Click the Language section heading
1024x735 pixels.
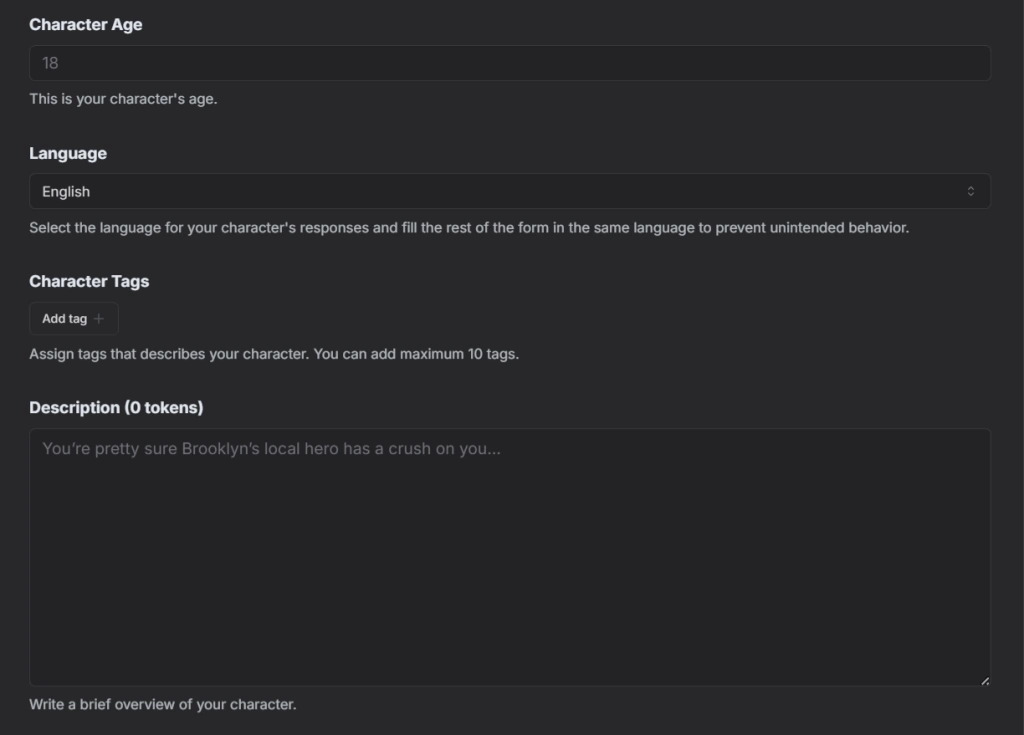coord(66,153)
